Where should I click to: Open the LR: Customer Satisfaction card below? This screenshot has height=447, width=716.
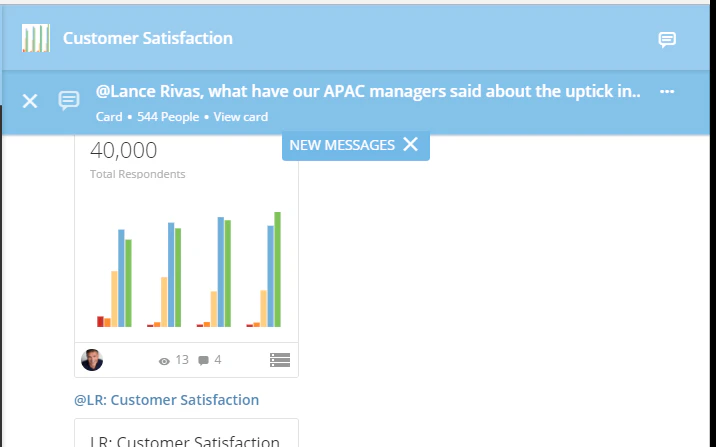[x=186, y=433]
